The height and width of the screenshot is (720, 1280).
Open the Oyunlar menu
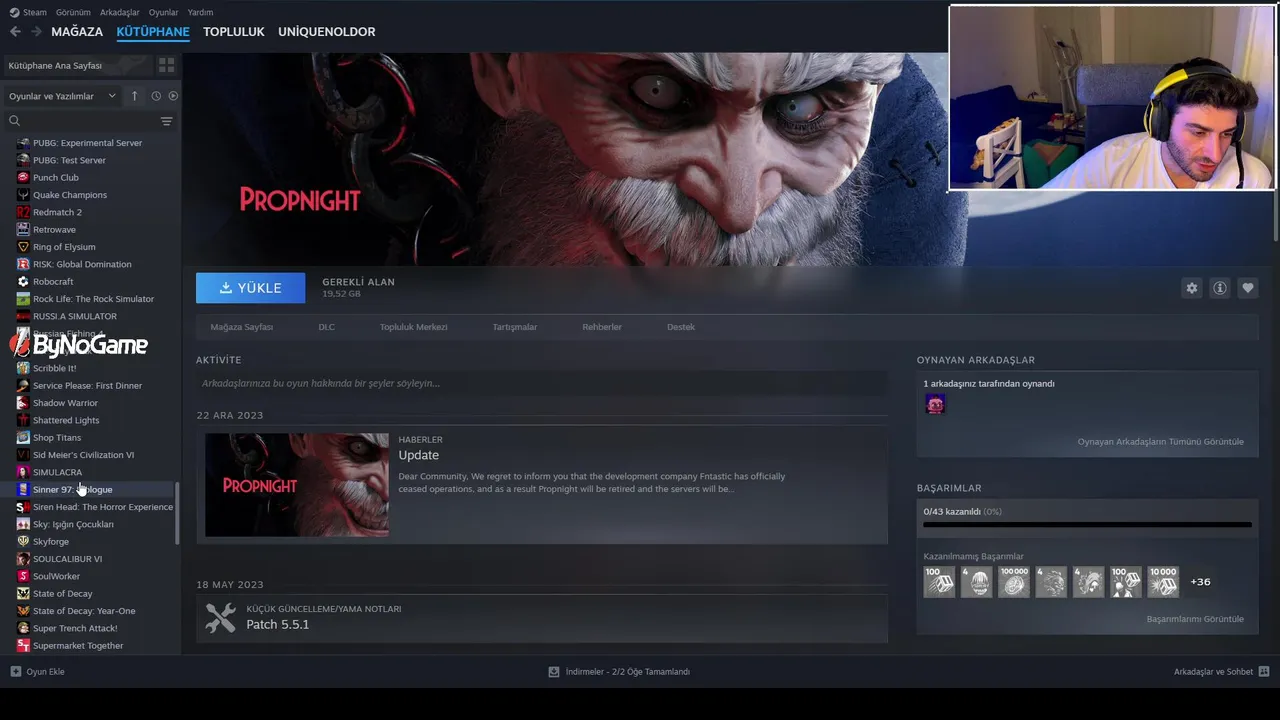(x=164, y=12)
